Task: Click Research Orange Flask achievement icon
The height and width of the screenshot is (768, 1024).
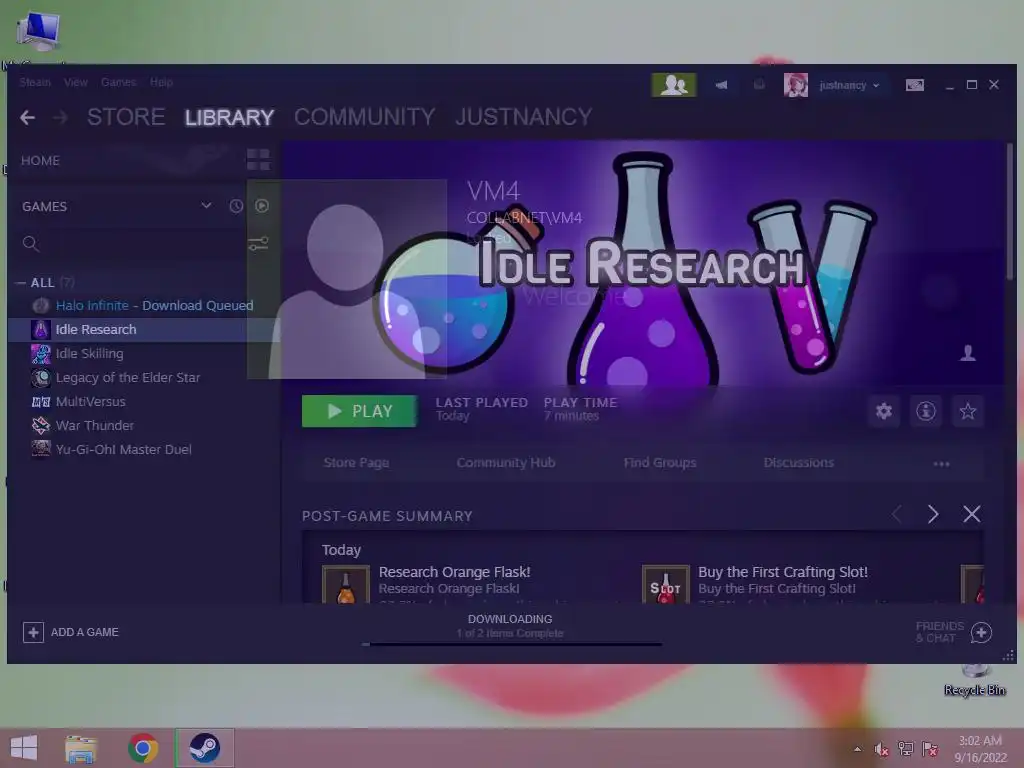Action: click(345, 584)
